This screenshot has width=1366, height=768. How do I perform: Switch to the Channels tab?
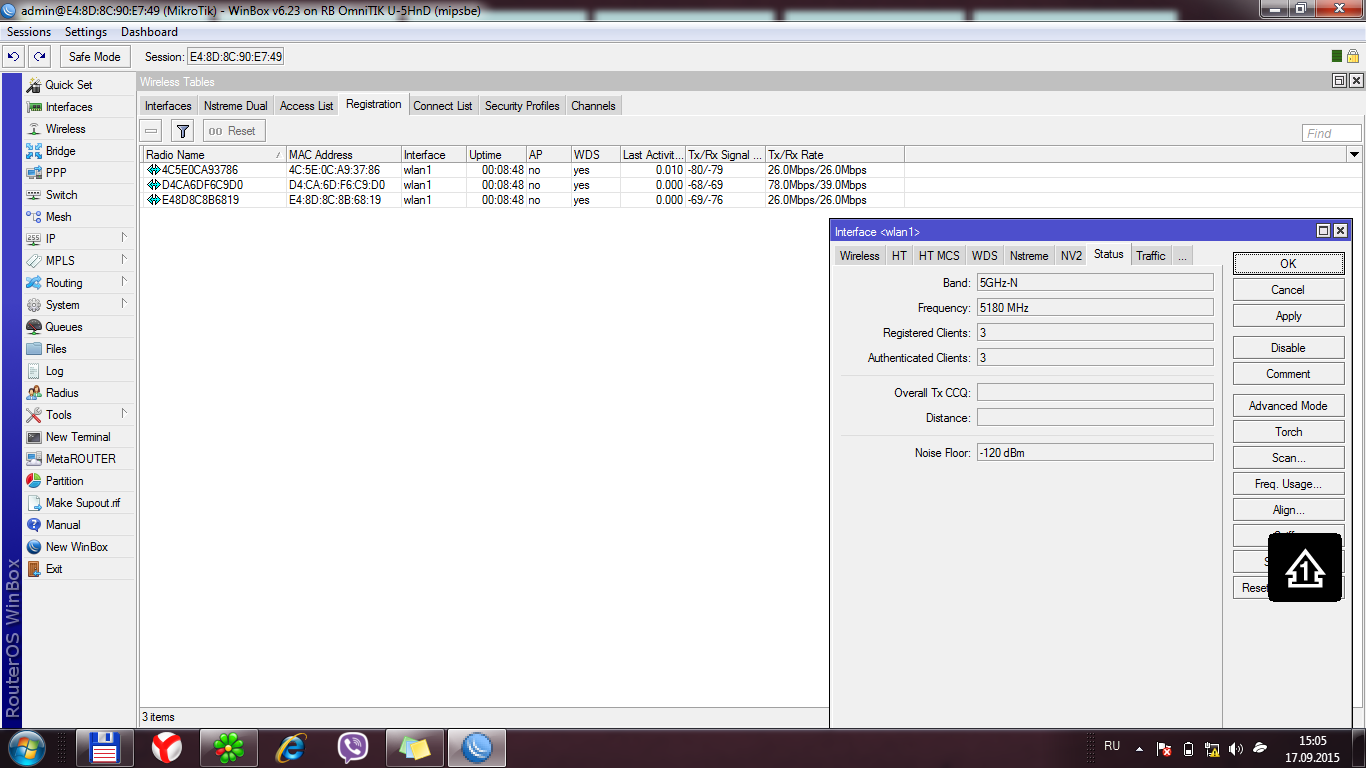(594, 106)
